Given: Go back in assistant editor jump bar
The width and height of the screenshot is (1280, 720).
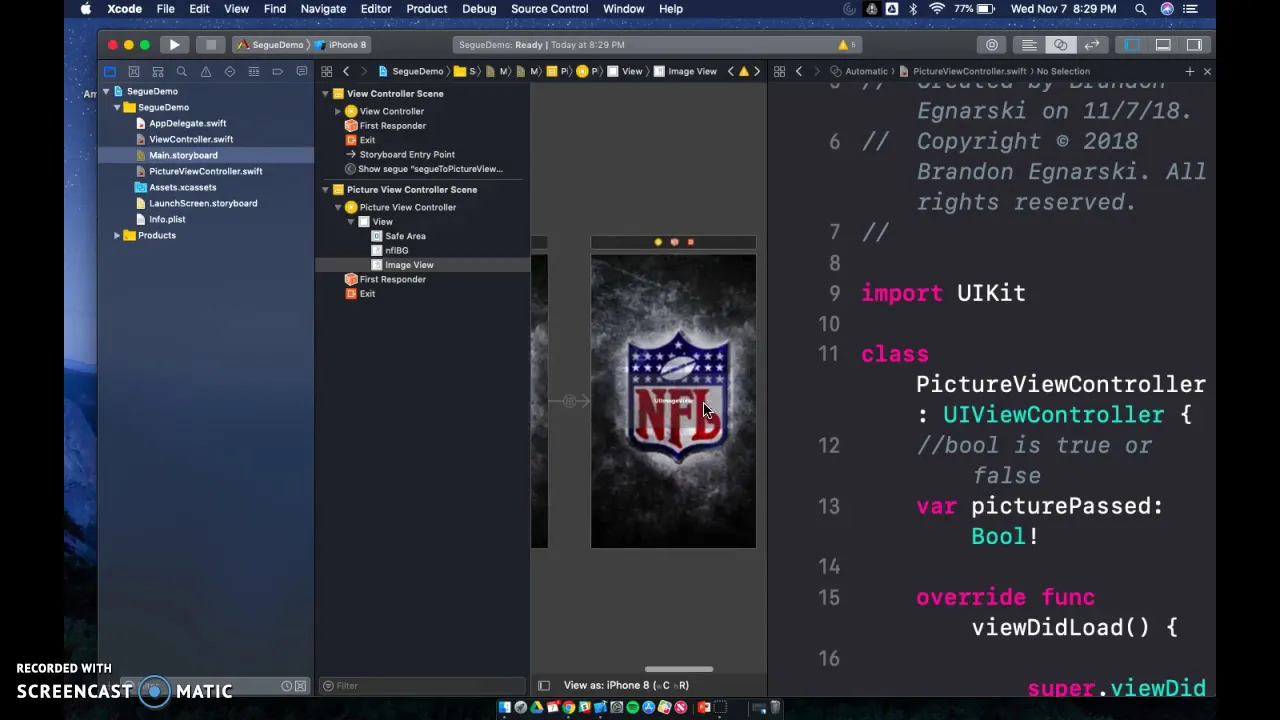Looking at the screenshot, I should [798, 71].
